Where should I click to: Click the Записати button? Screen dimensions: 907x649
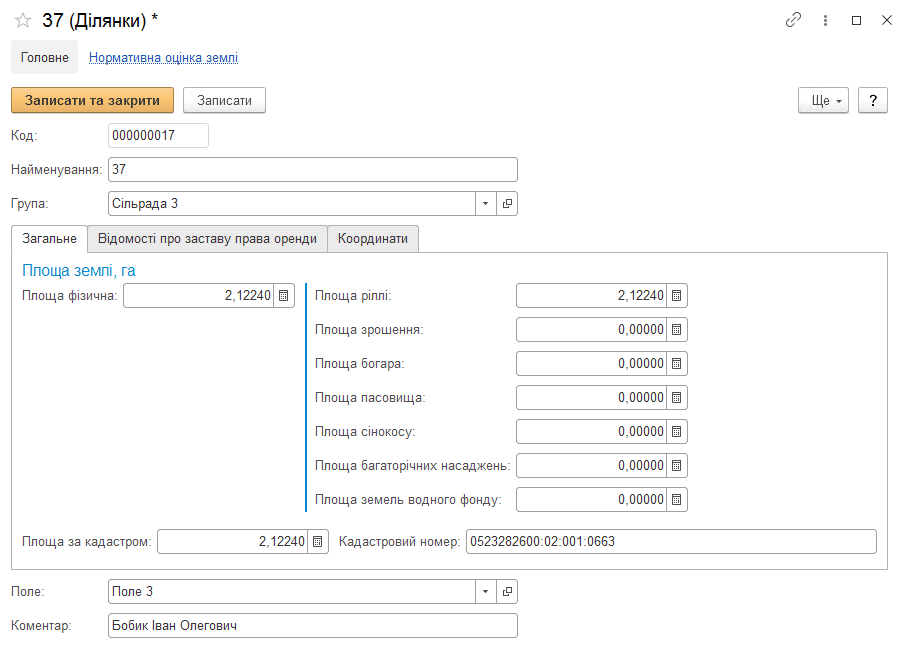coord(224,101)
